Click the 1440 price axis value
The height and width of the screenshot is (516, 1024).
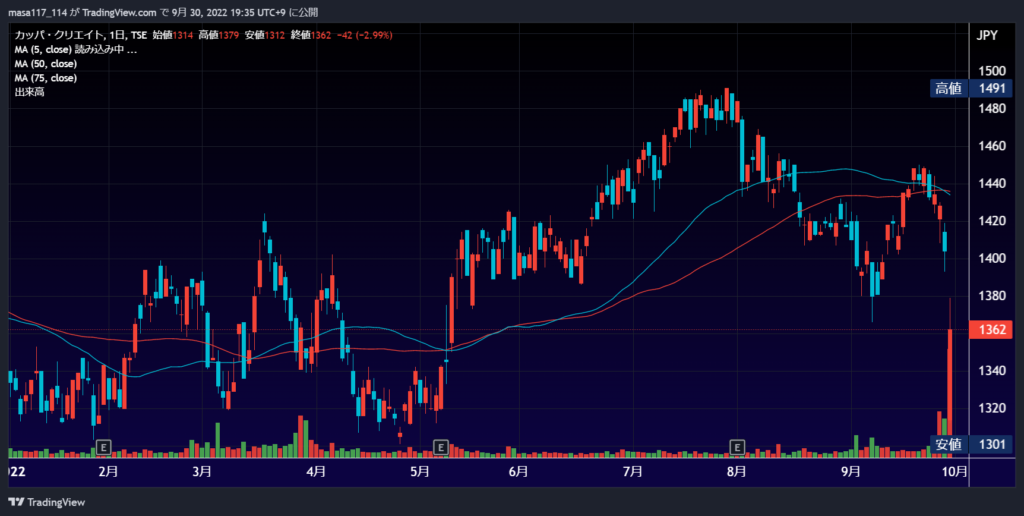(x=993, y=184)
